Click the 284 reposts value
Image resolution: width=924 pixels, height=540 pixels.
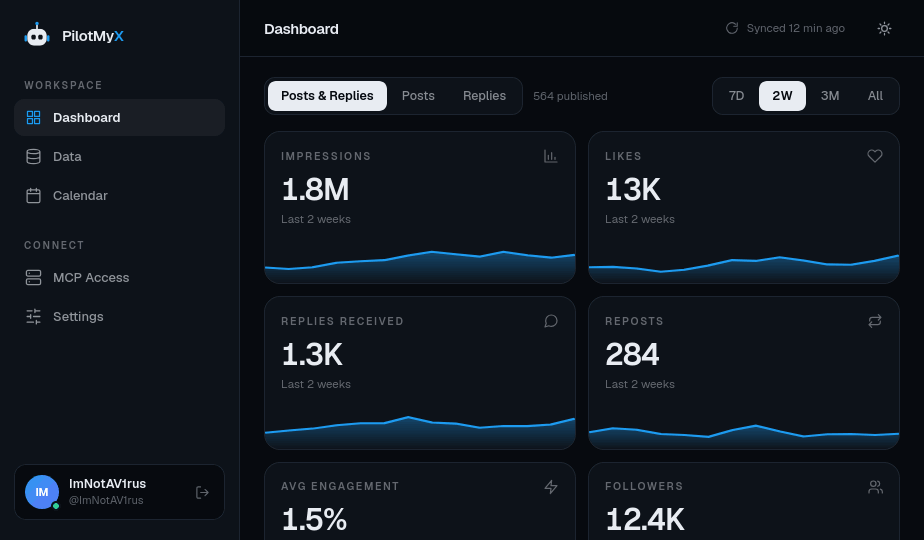coord(632,354)
